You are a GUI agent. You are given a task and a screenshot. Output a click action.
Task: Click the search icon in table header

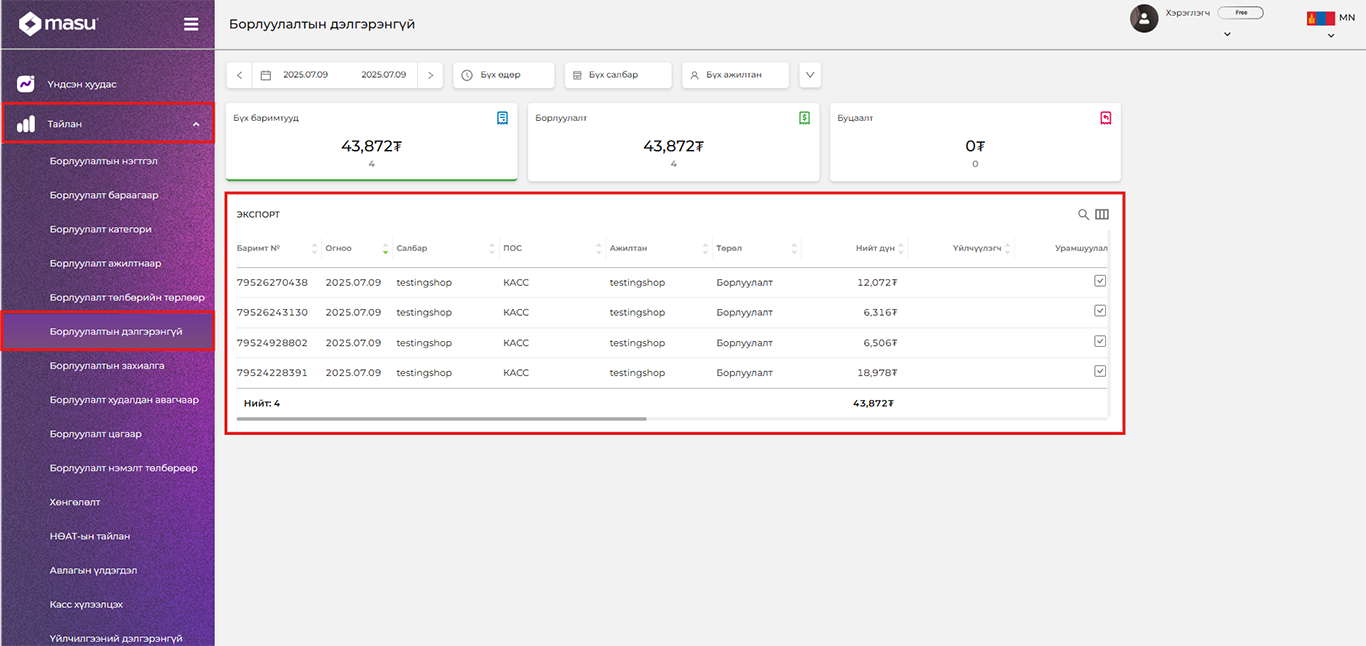[x=1083, y=214]
